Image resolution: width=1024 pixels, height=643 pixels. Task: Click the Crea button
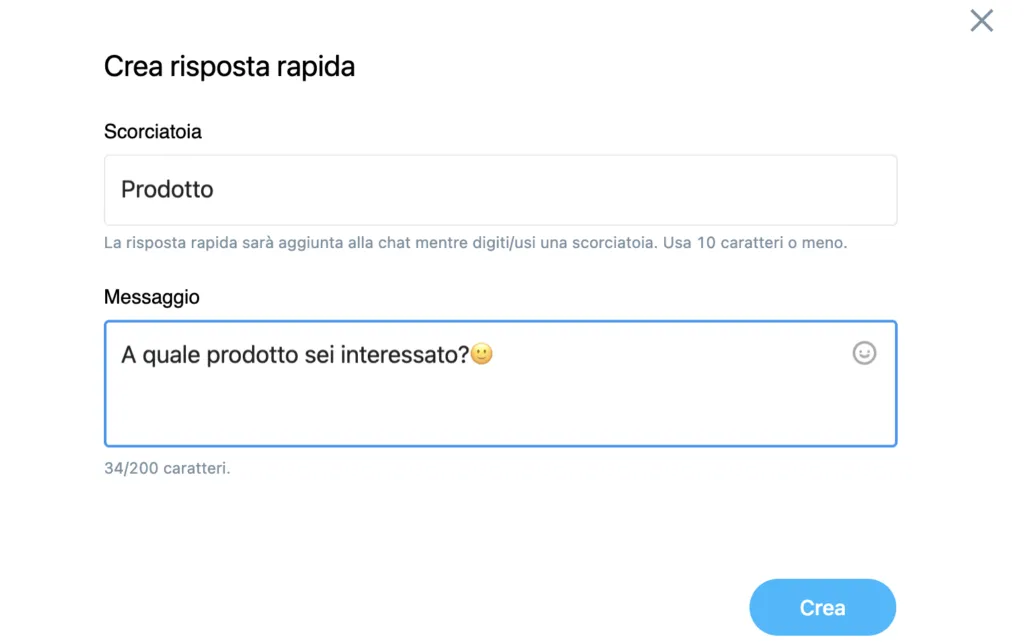[822, 607]
